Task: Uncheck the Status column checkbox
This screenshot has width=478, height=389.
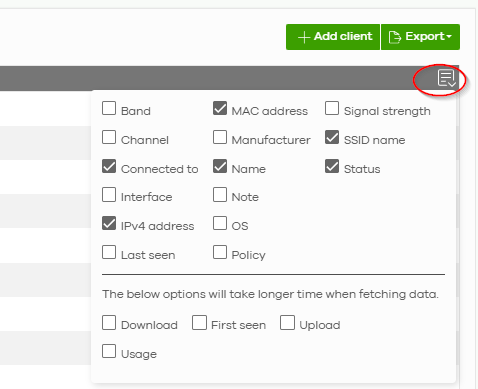Action: click(x=332, y=166)
